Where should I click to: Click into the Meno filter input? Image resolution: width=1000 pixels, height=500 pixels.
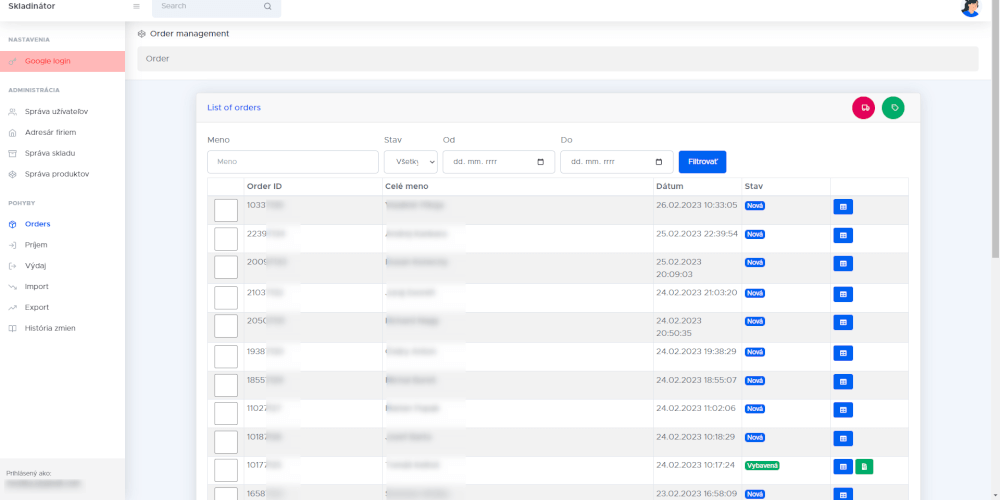tap(292, 162)
